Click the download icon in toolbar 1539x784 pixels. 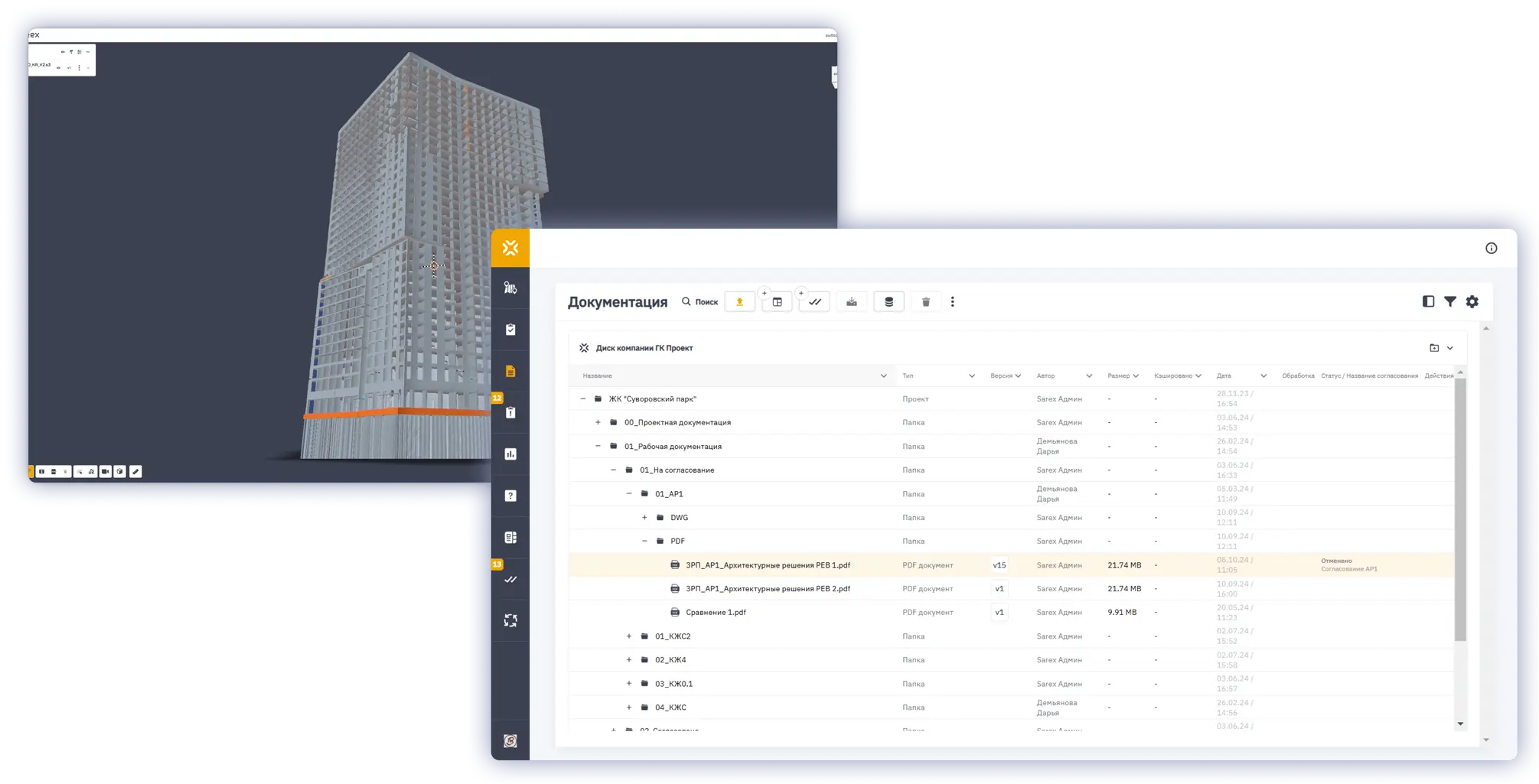tap(851, 302)
